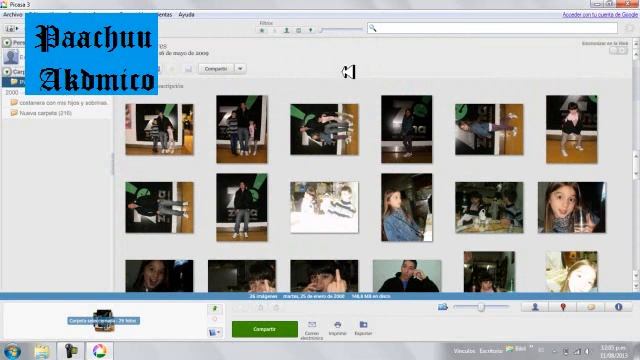Image resolution: width=640 pixels, height=360 pixels.
Task: Click the camcorder app icon in the taskbar
Action: (71, 351)
